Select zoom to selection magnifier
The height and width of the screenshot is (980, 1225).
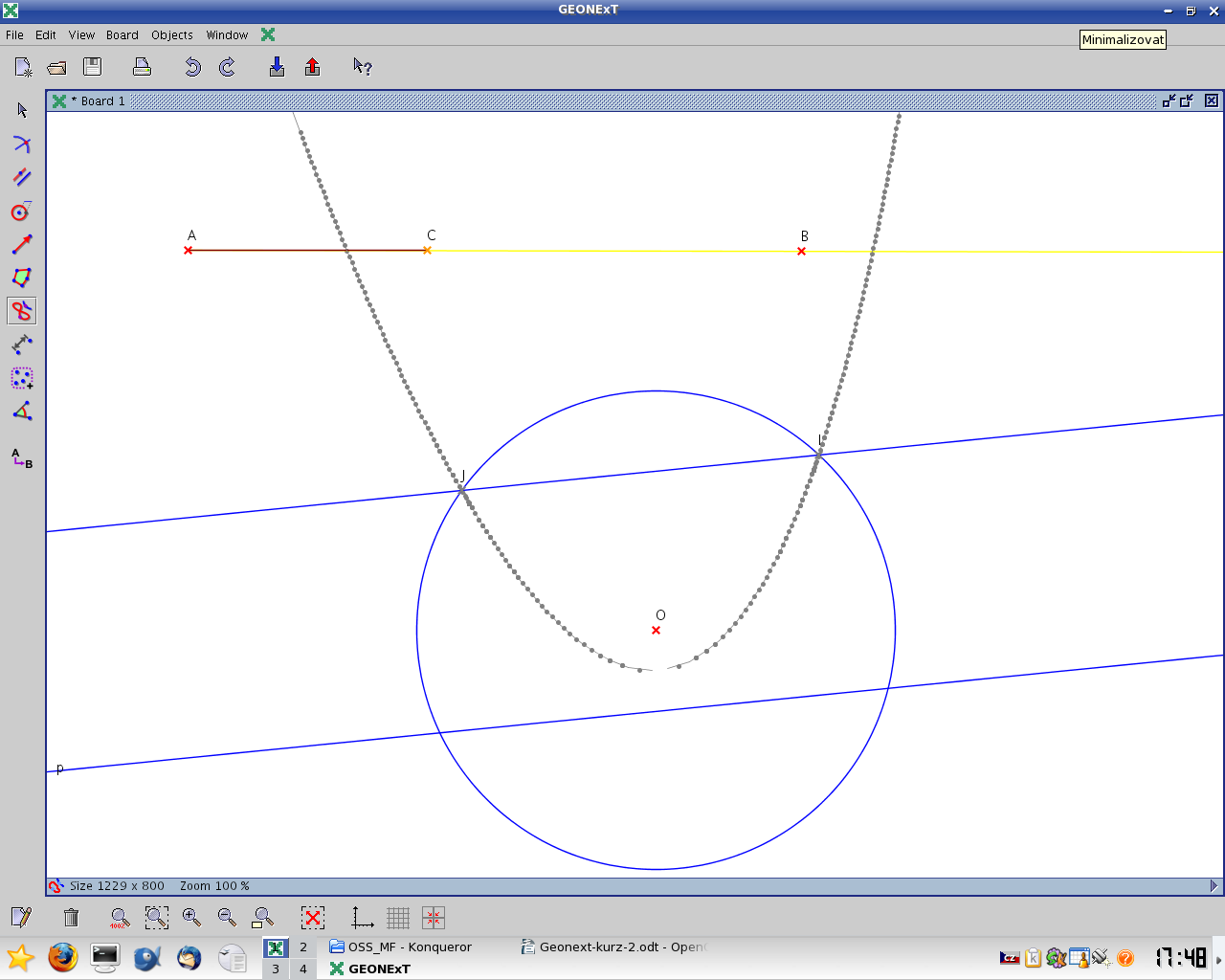[x=157, y=918]
